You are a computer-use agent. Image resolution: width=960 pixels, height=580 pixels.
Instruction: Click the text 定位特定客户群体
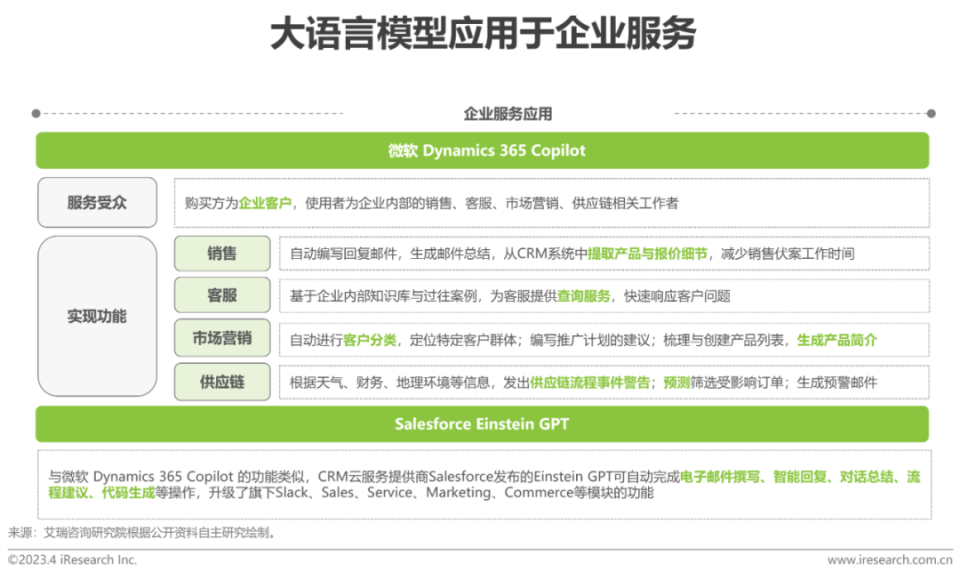tap(463, 340)
